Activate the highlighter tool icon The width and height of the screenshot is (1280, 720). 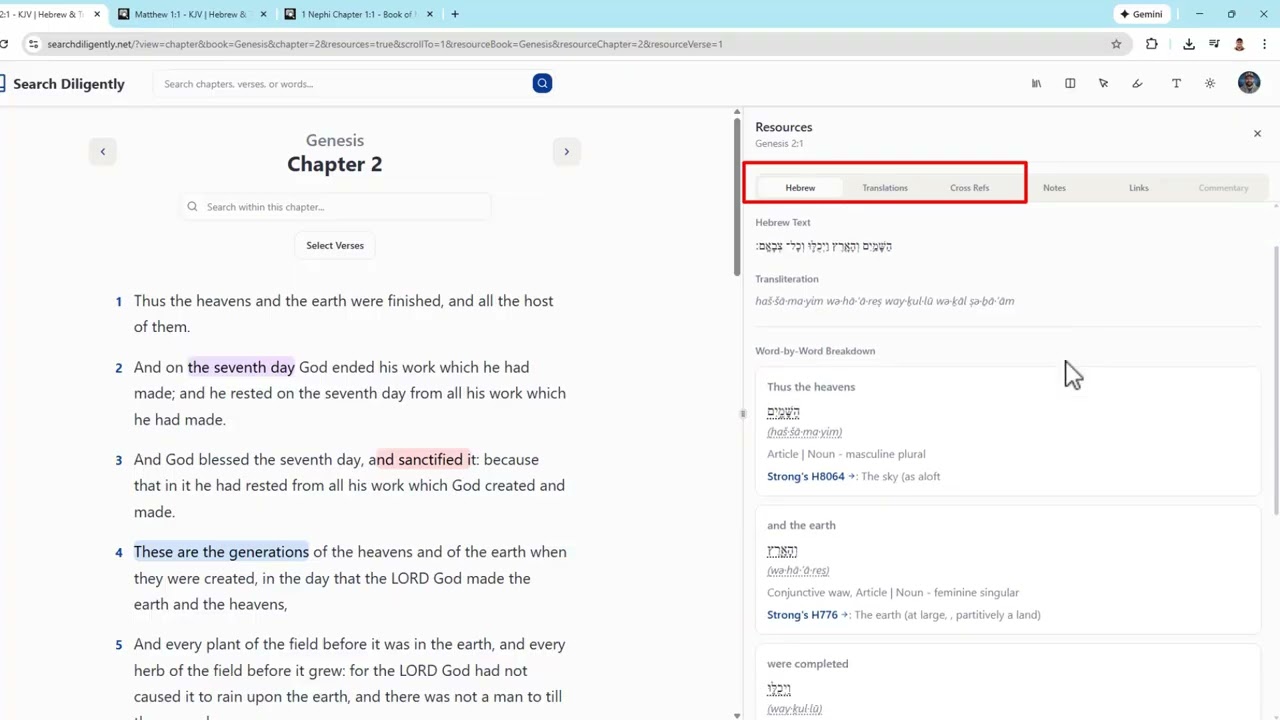point(1137,84)
